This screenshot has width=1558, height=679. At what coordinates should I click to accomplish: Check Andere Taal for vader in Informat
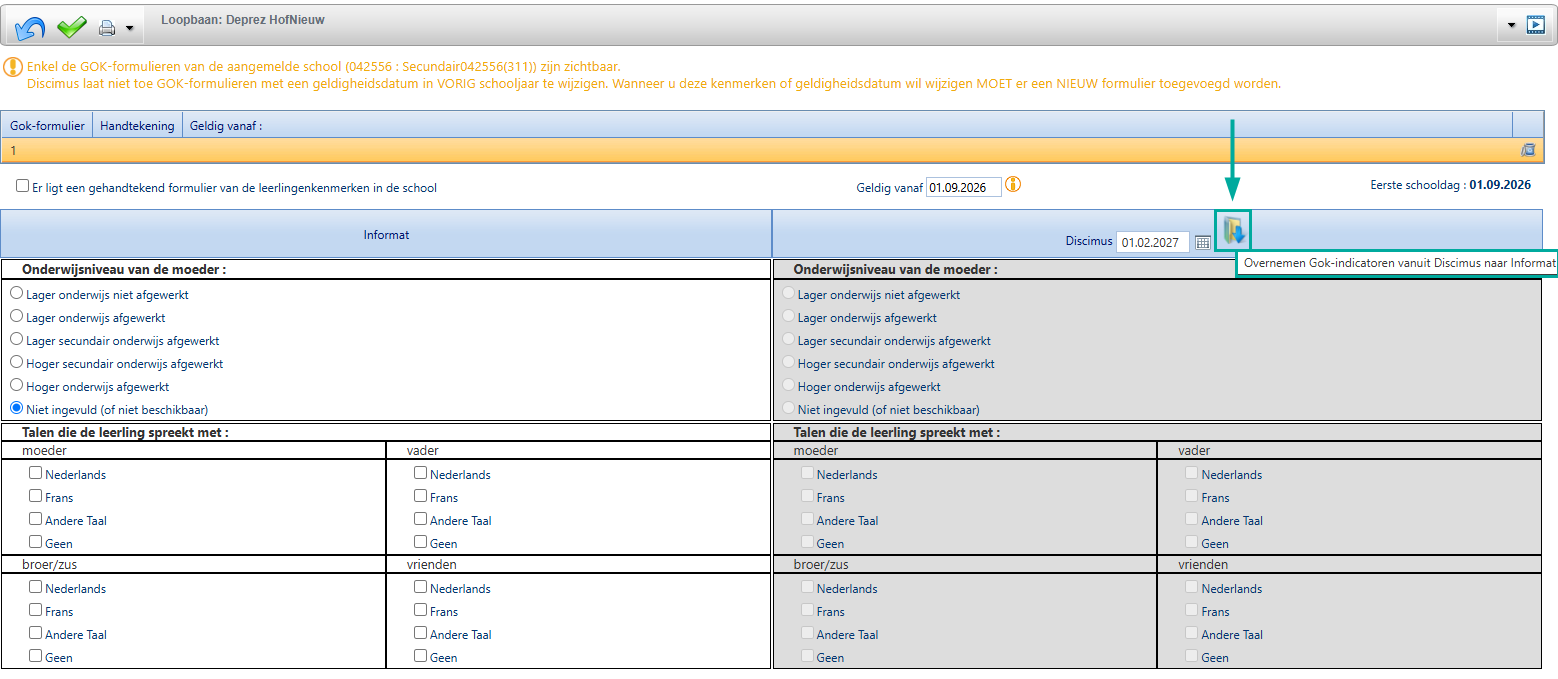click(421, 519)
